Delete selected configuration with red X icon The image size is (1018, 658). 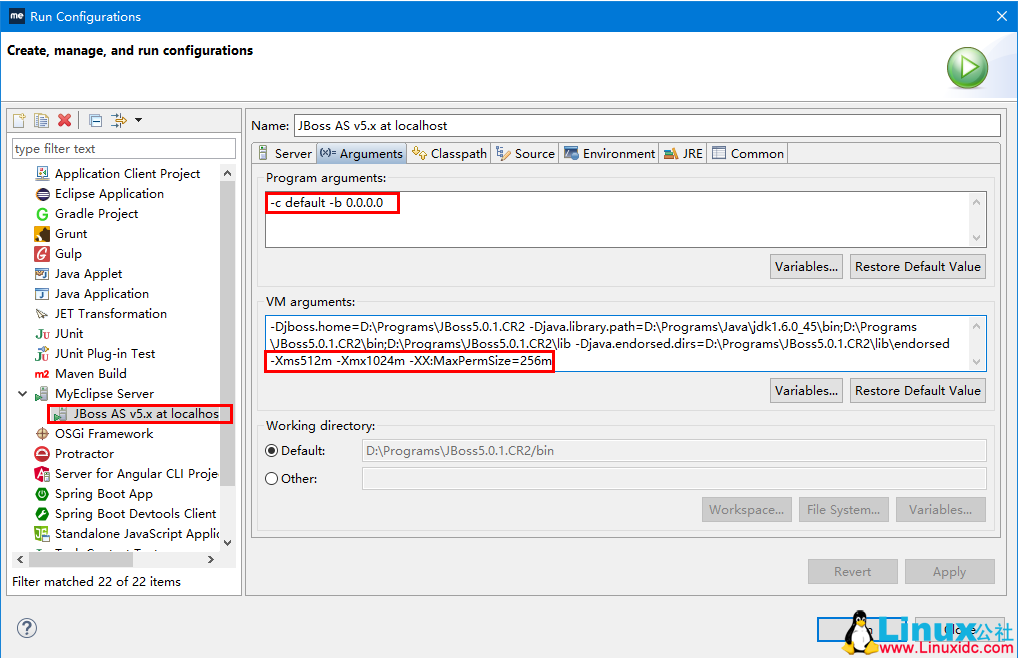(65, 120)
